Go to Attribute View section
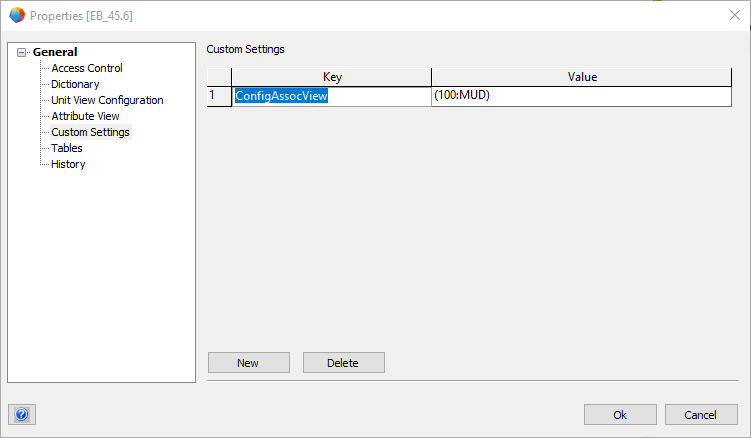The image size is (751, 438). 85,116
